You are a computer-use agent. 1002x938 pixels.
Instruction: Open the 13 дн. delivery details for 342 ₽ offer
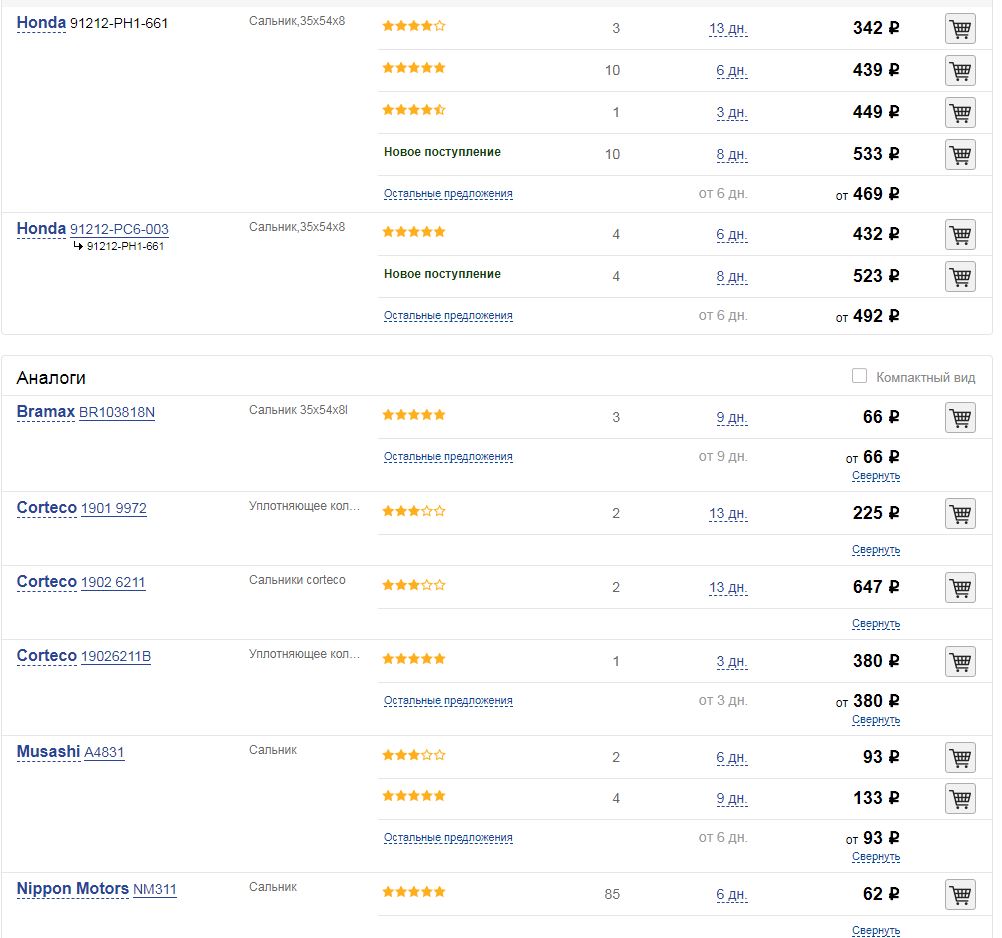728,29
